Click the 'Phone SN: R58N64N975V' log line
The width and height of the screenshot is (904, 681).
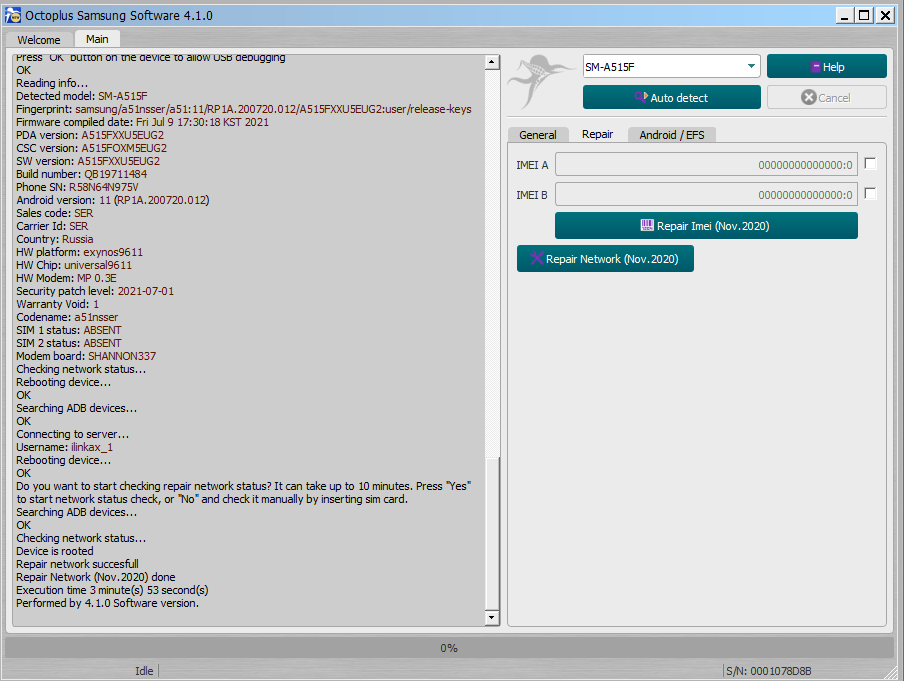click(77, 187)
